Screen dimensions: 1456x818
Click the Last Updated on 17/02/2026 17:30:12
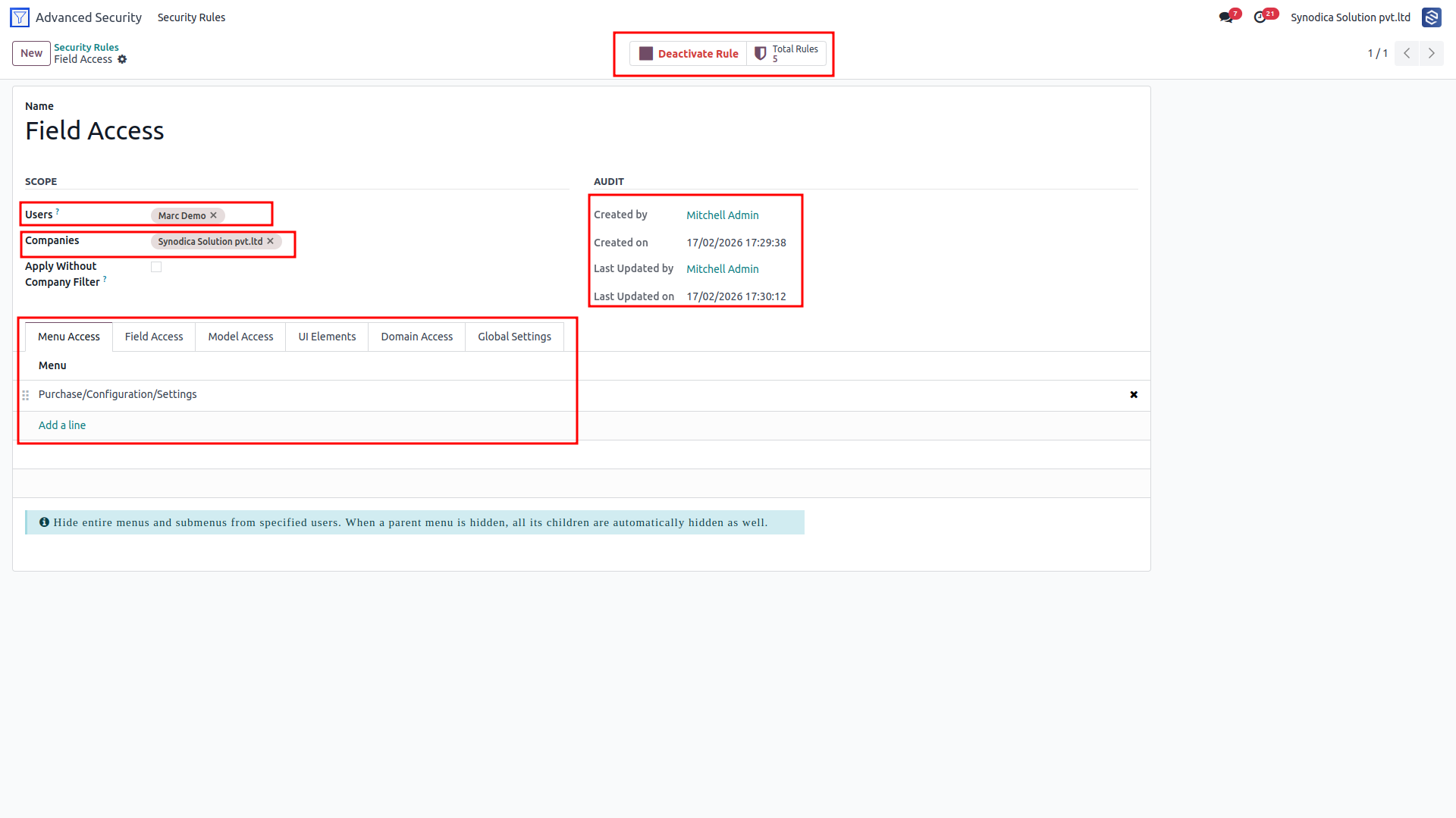tap(736, 296)
